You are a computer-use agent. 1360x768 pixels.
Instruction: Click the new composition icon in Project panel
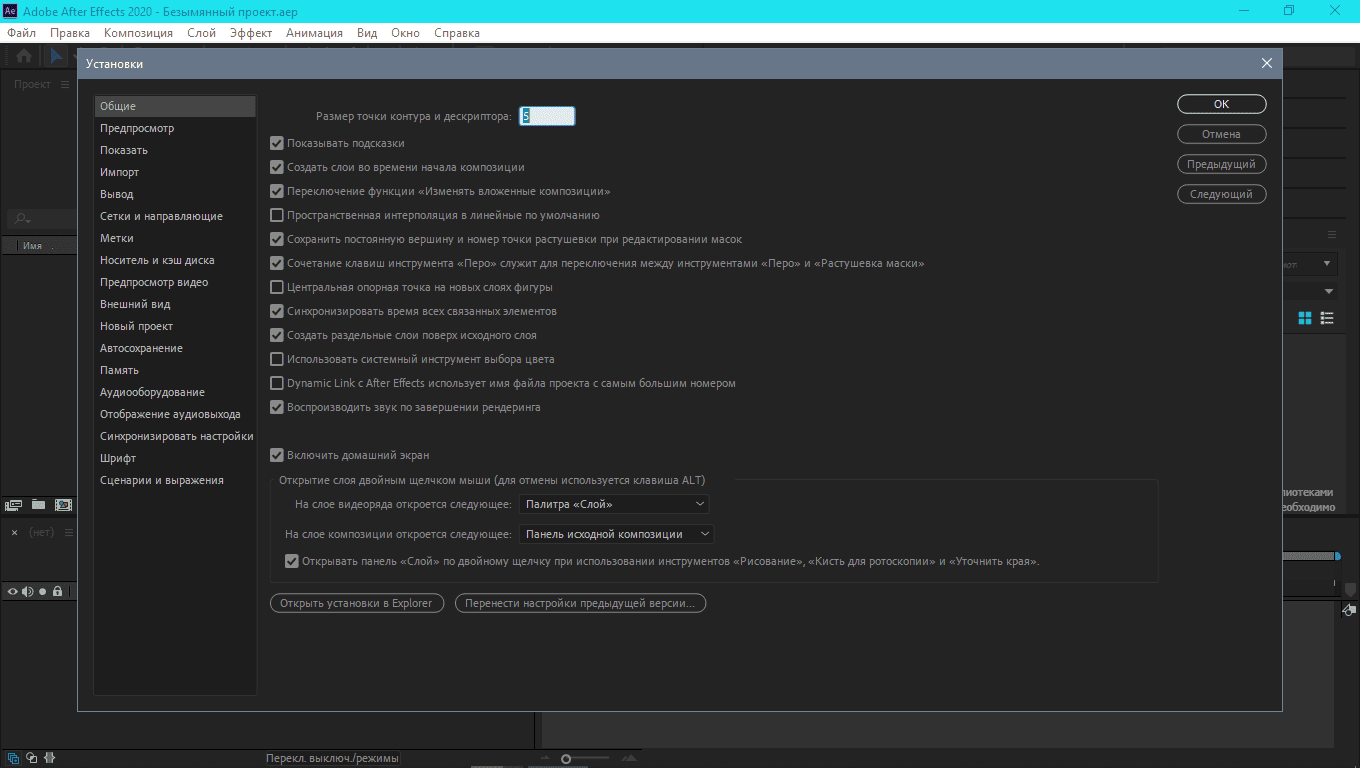[x=63, y=505]
